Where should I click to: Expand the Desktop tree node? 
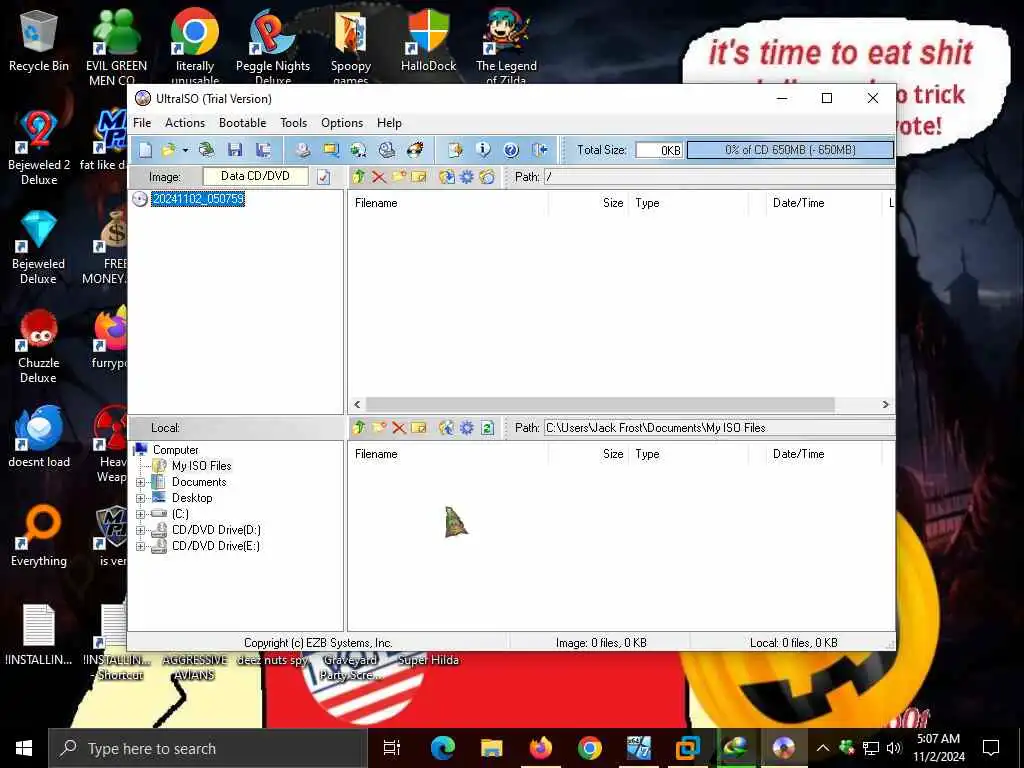pyautogui.click(x=140, y=498)
